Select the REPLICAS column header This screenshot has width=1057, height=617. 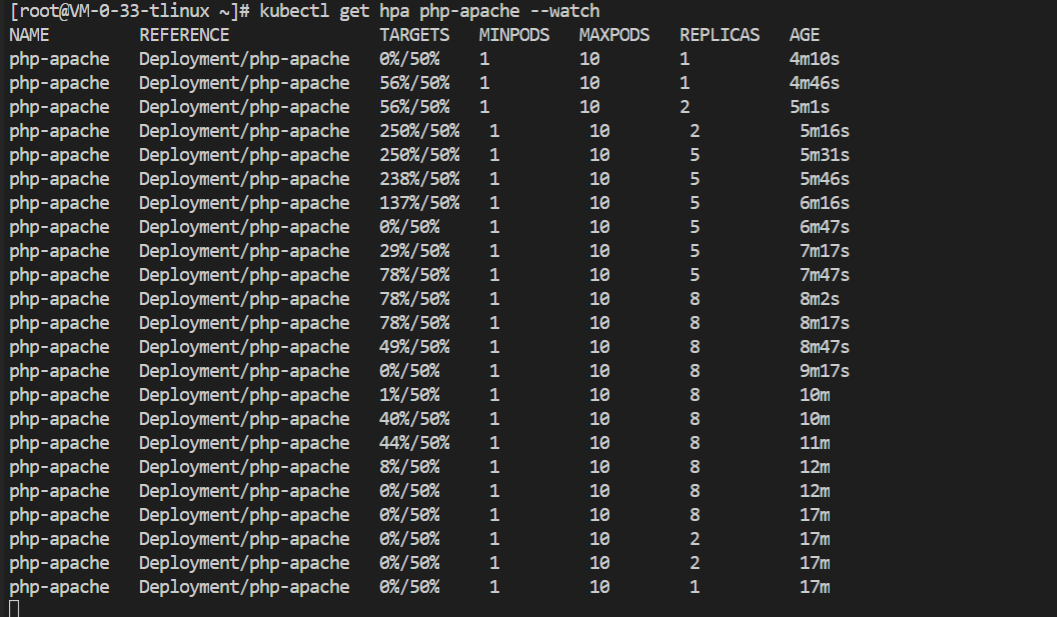719,35
